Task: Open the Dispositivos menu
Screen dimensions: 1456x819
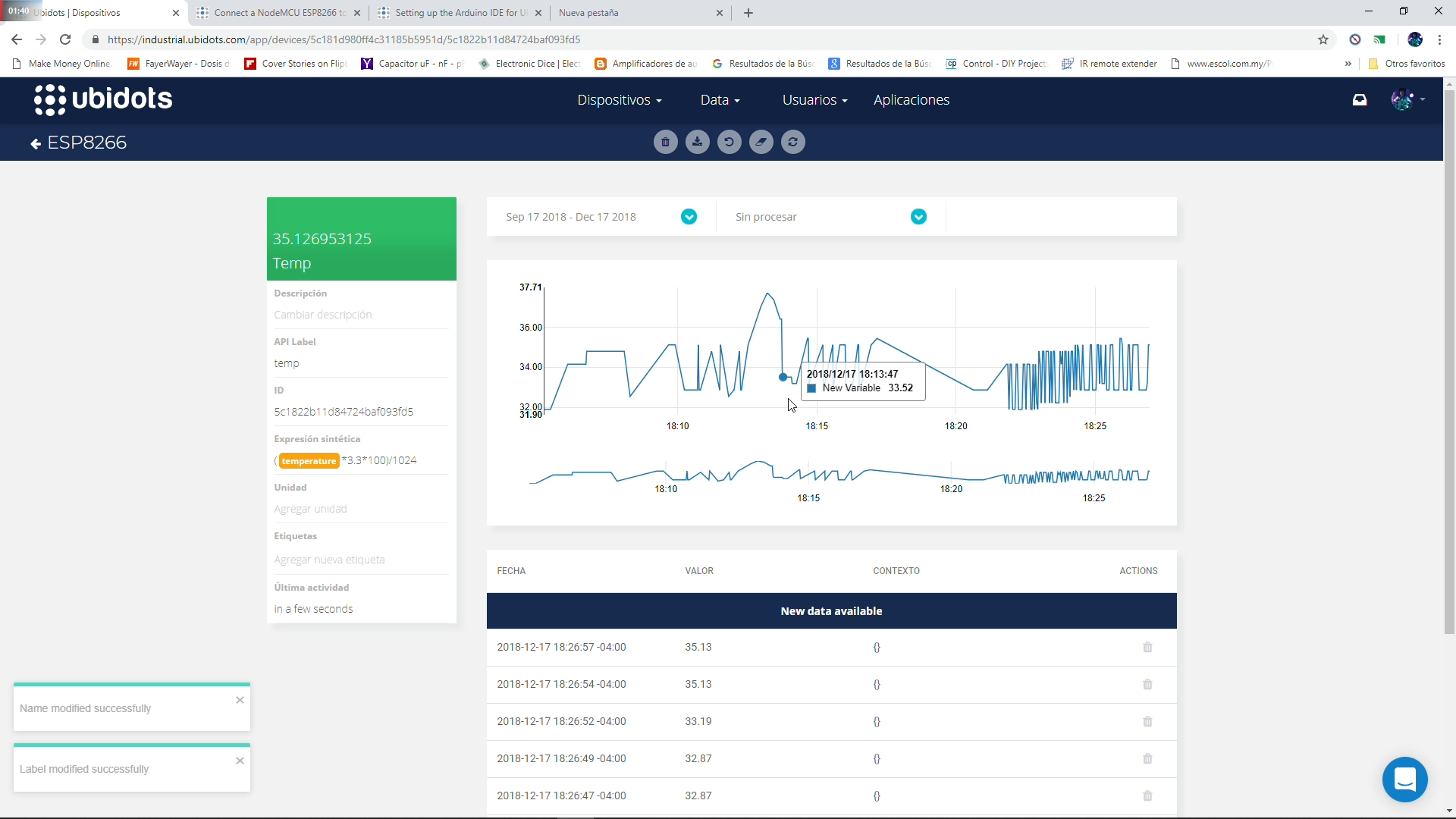Action: click(619, 100)
